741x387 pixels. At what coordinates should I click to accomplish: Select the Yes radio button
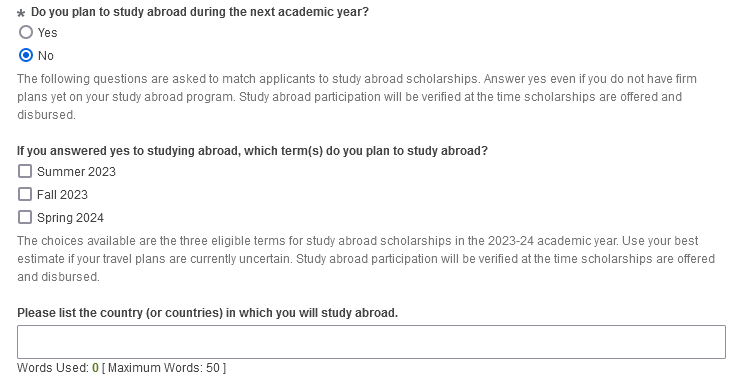tap(26, 32)
